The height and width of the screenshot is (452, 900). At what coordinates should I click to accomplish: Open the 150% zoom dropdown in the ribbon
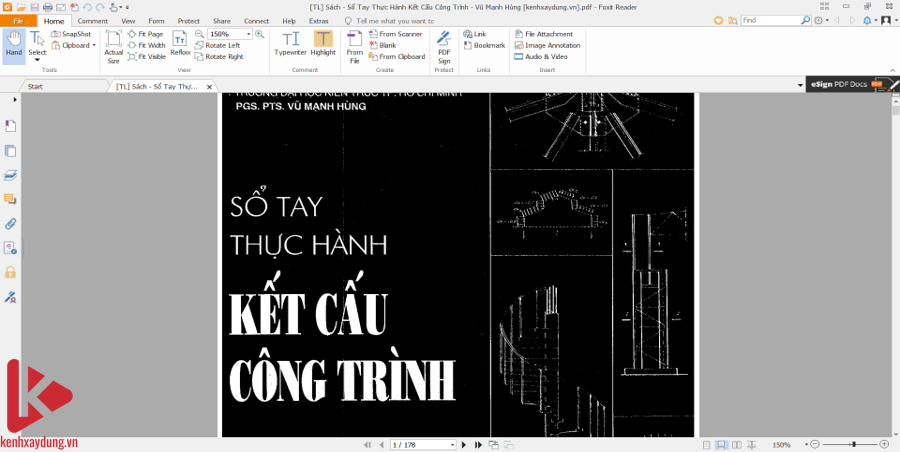pyautogui.click(x=249, y=34)
